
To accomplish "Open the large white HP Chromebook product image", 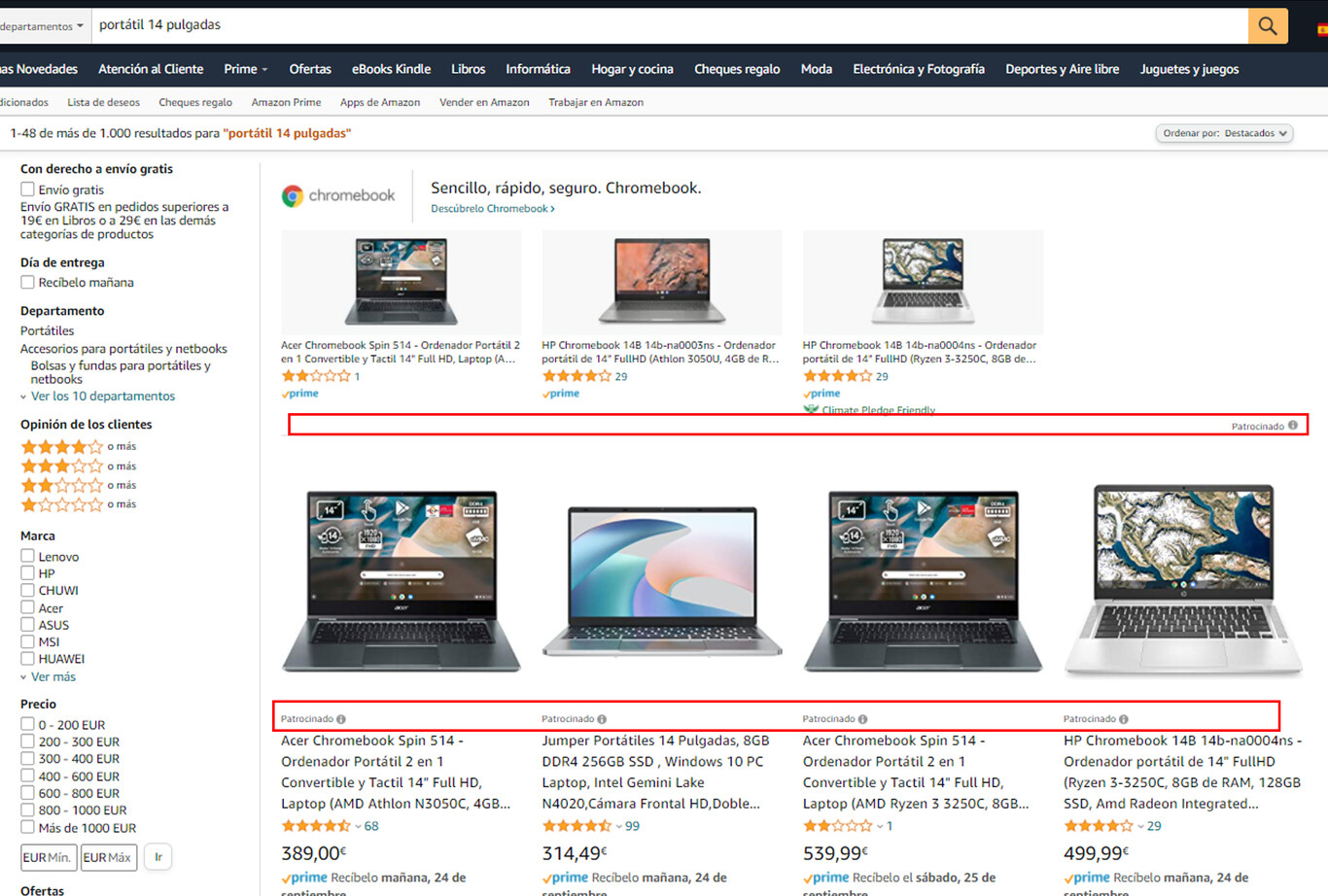I will (x=1183, y=579).
